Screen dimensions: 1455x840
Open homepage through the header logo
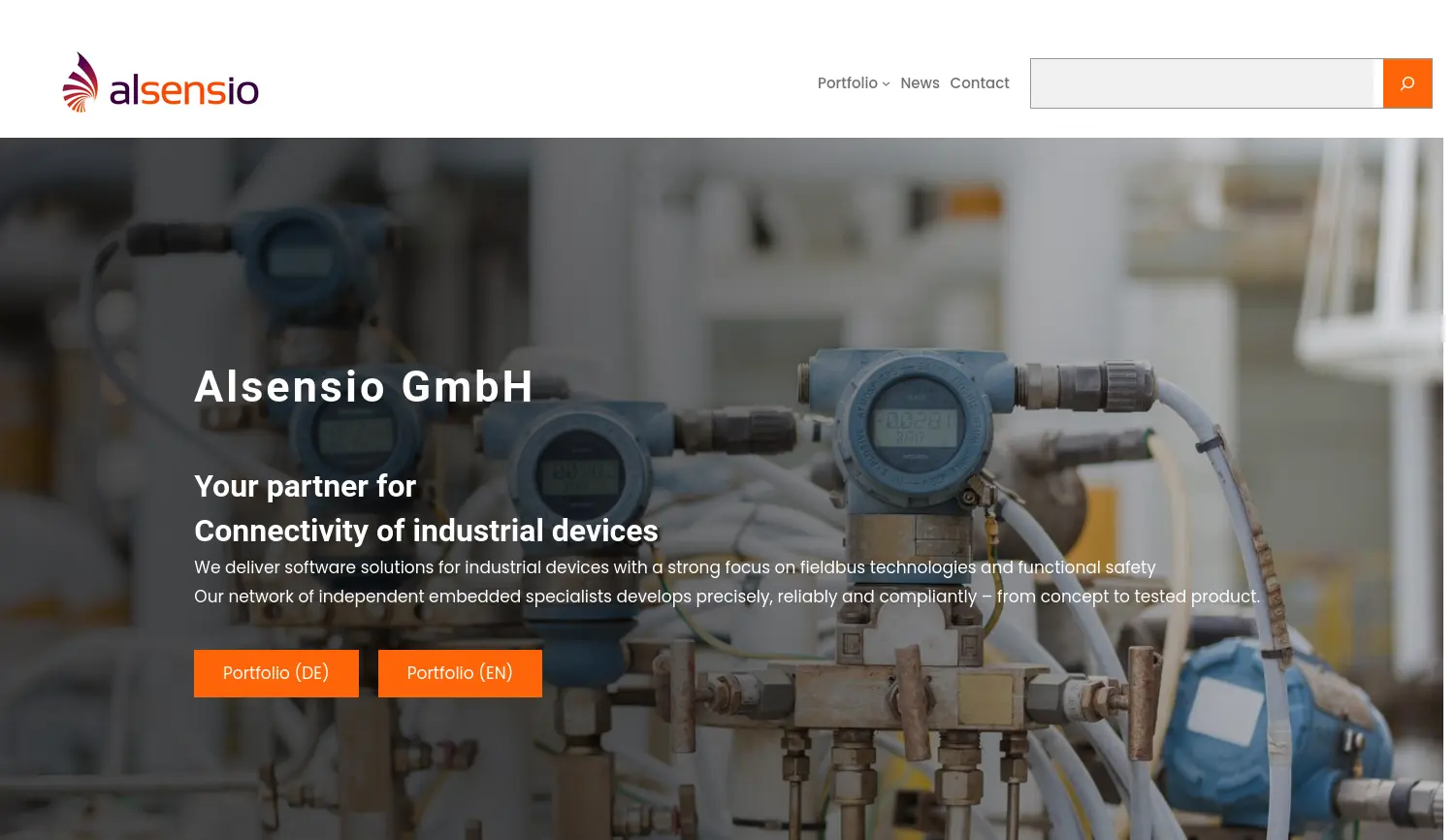pos(160,81)
